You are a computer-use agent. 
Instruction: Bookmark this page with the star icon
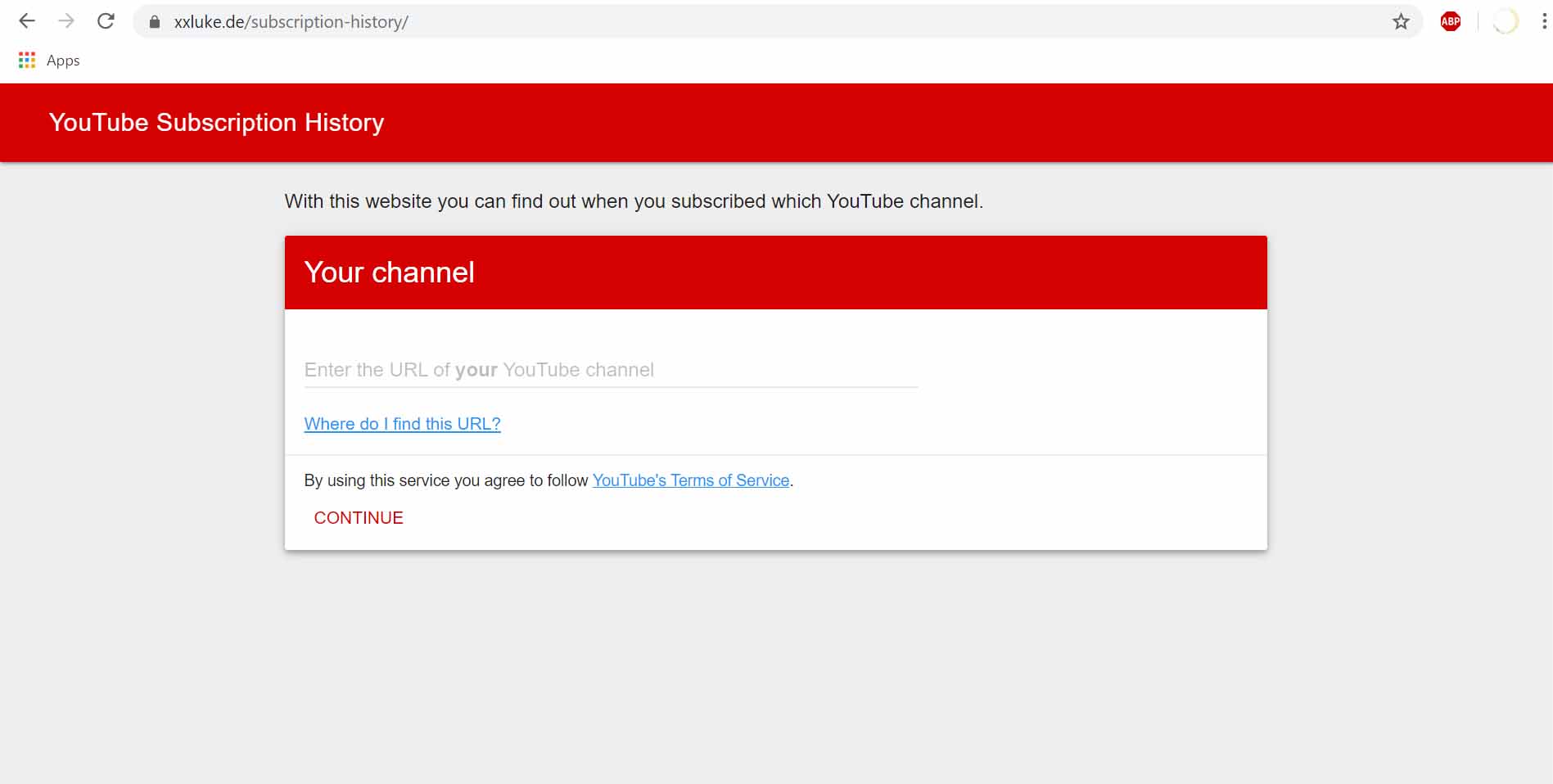1401,22
